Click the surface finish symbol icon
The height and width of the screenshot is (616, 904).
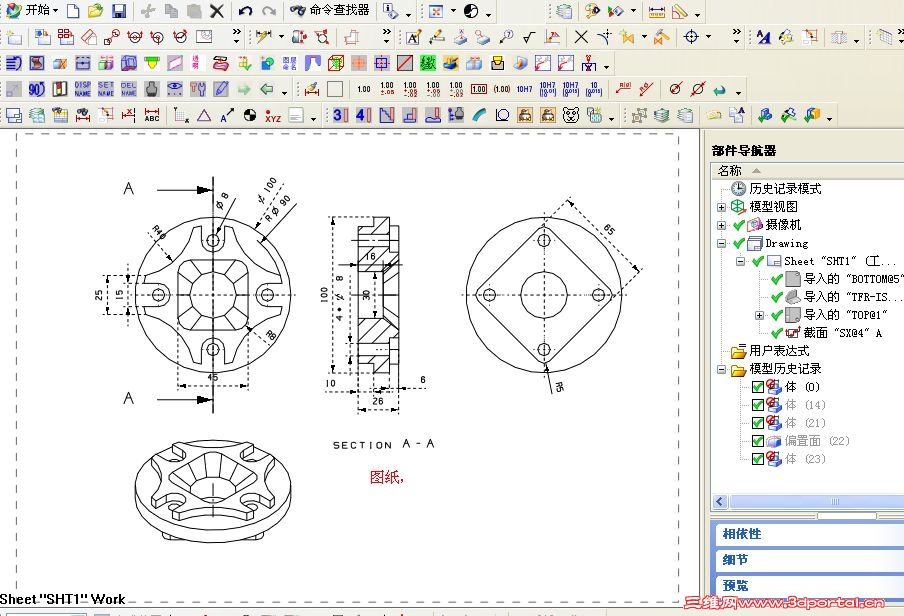click(529, 37)
